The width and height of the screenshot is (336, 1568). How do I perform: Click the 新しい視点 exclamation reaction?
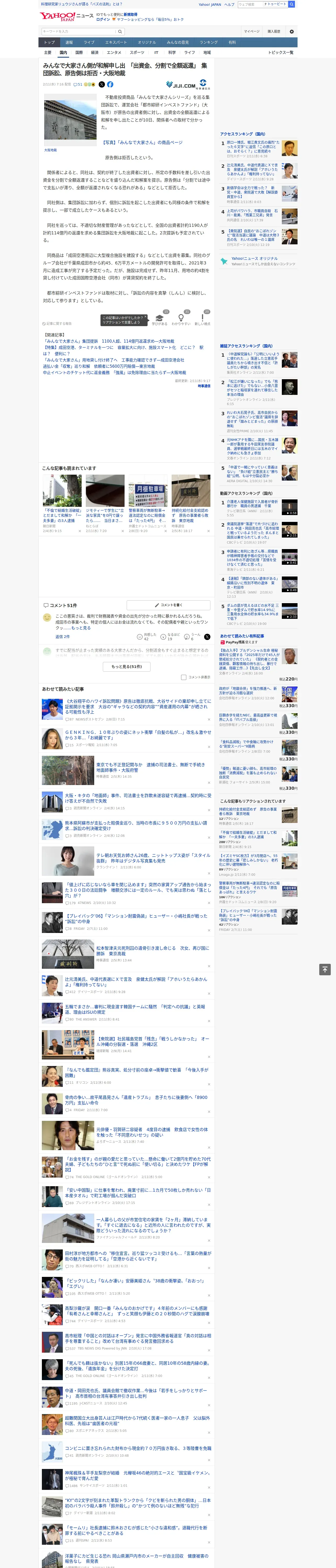click(203, 318)
